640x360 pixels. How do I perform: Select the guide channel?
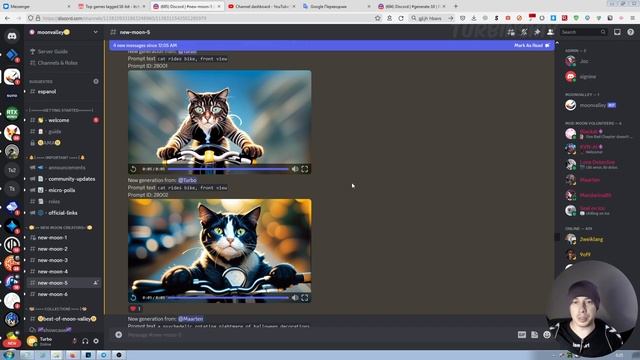tap(54, 131)
